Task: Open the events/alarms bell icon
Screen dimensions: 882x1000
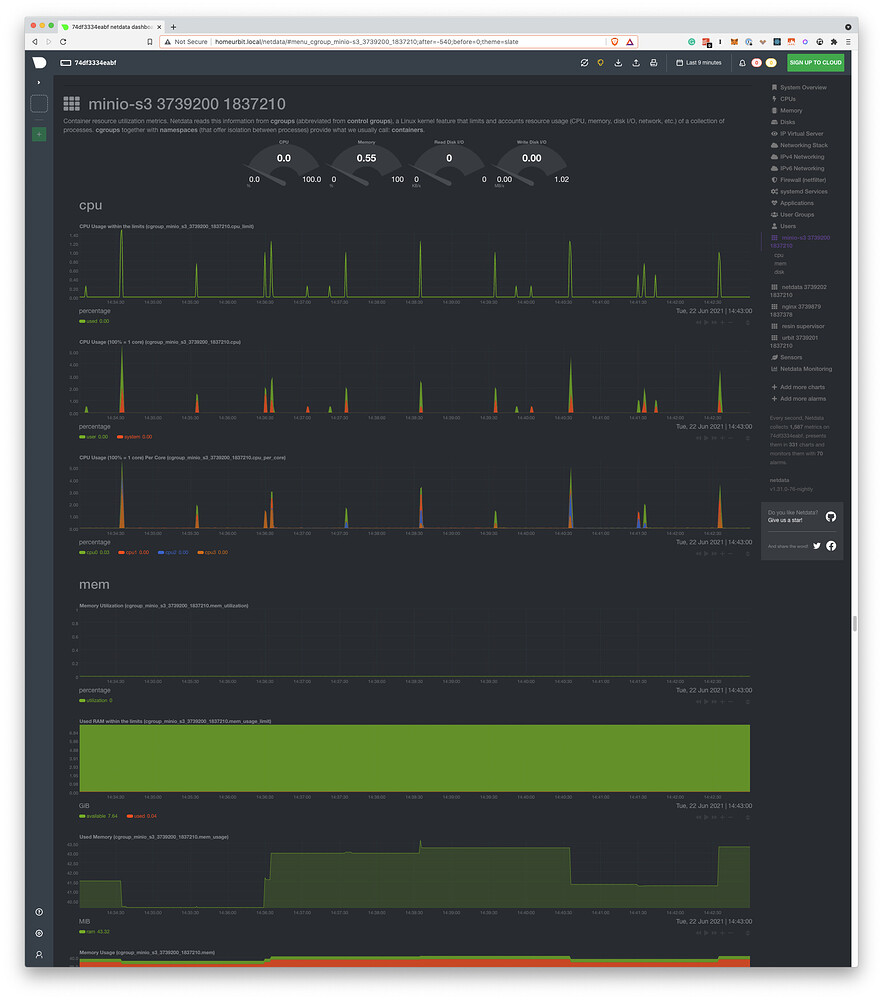Action: click(742, 62)
